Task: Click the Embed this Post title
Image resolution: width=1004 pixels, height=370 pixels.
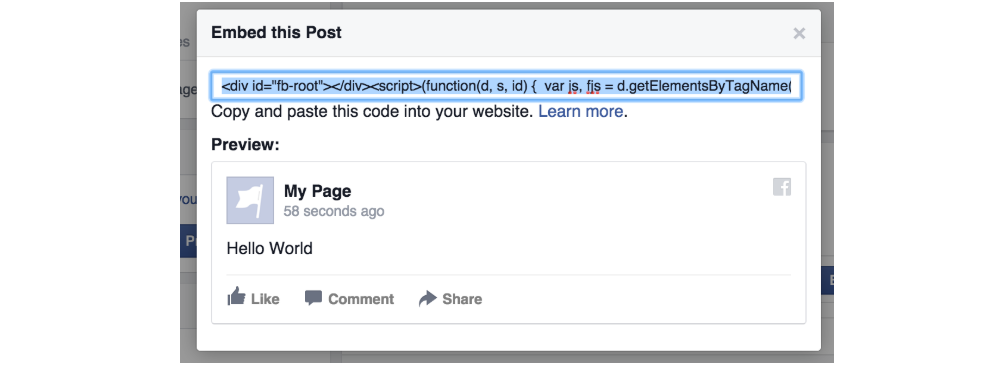Action: (277, 32)
